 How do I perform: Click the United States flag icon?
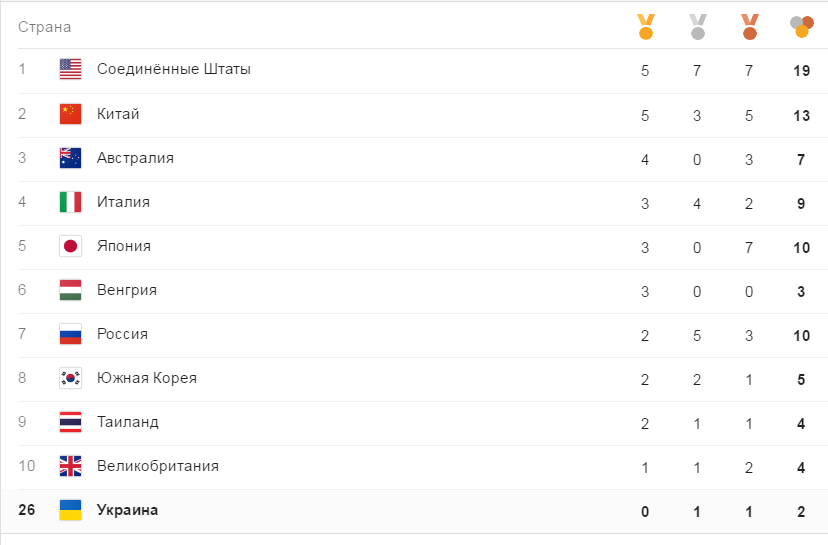70,70
